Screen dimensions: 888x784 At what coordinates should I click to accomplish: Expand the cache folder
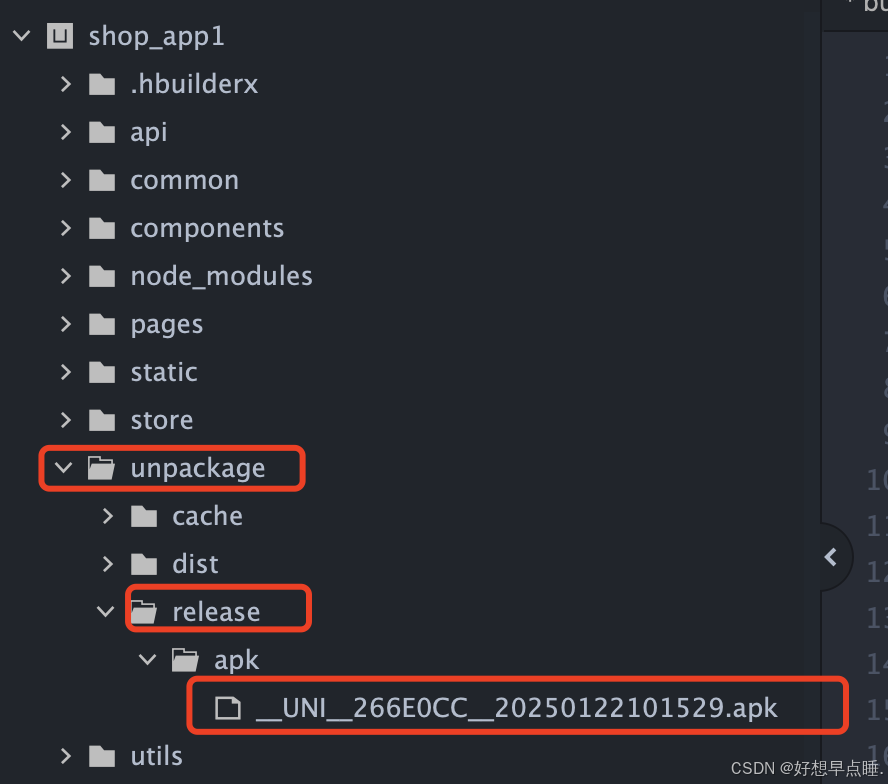pos(107,515)
